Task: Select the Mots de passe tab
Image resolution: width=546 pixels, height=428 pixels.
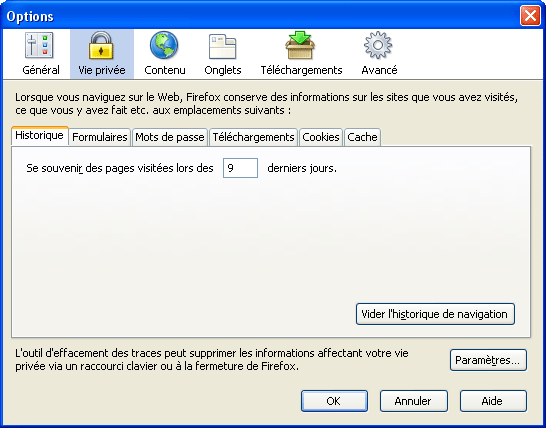Action: [170, 137]
